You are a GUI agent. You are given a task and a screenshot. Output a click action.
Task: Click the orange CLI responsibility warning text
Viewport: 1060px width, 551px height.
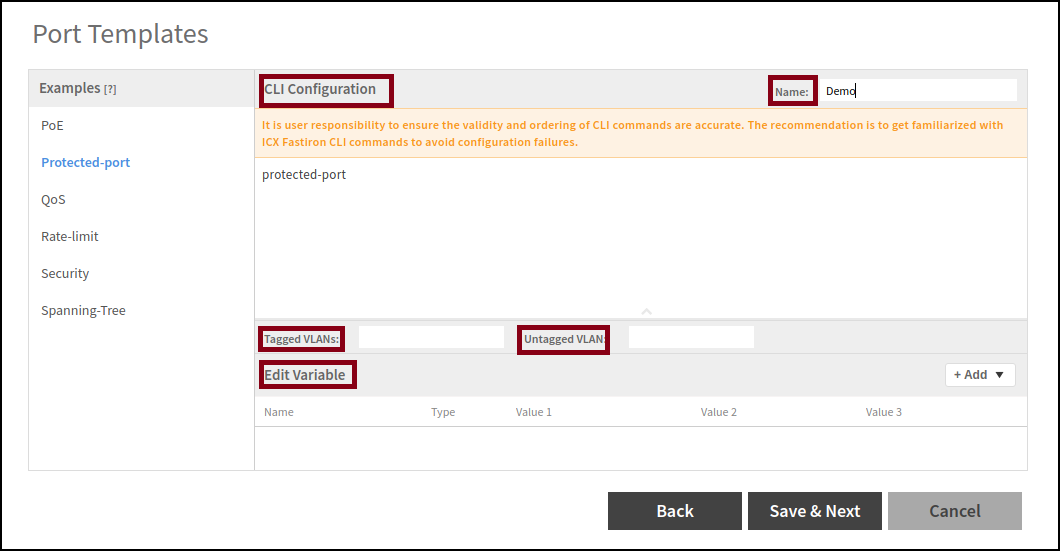[632, 134]
